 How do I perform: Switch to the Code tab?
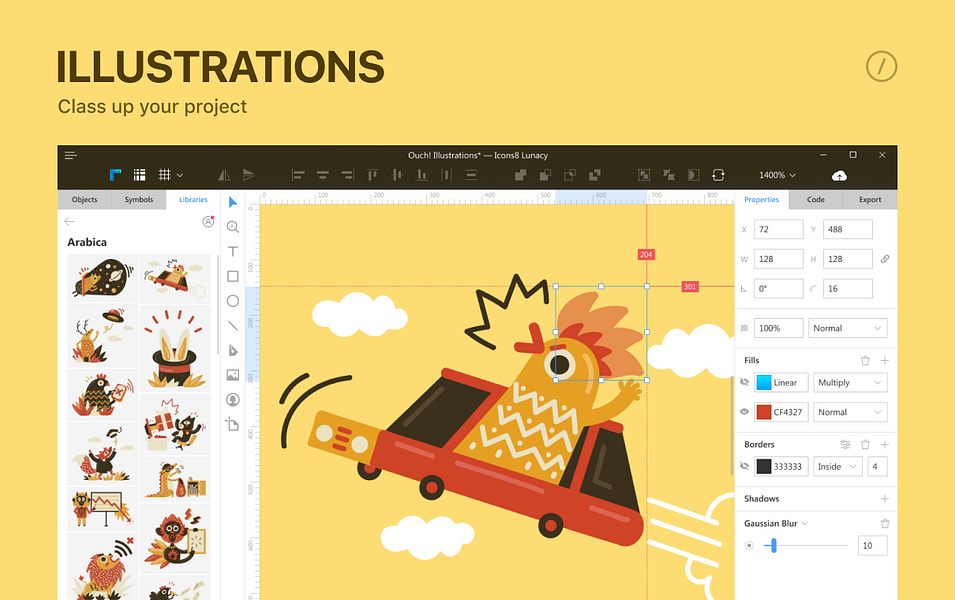tap(815, 199)
